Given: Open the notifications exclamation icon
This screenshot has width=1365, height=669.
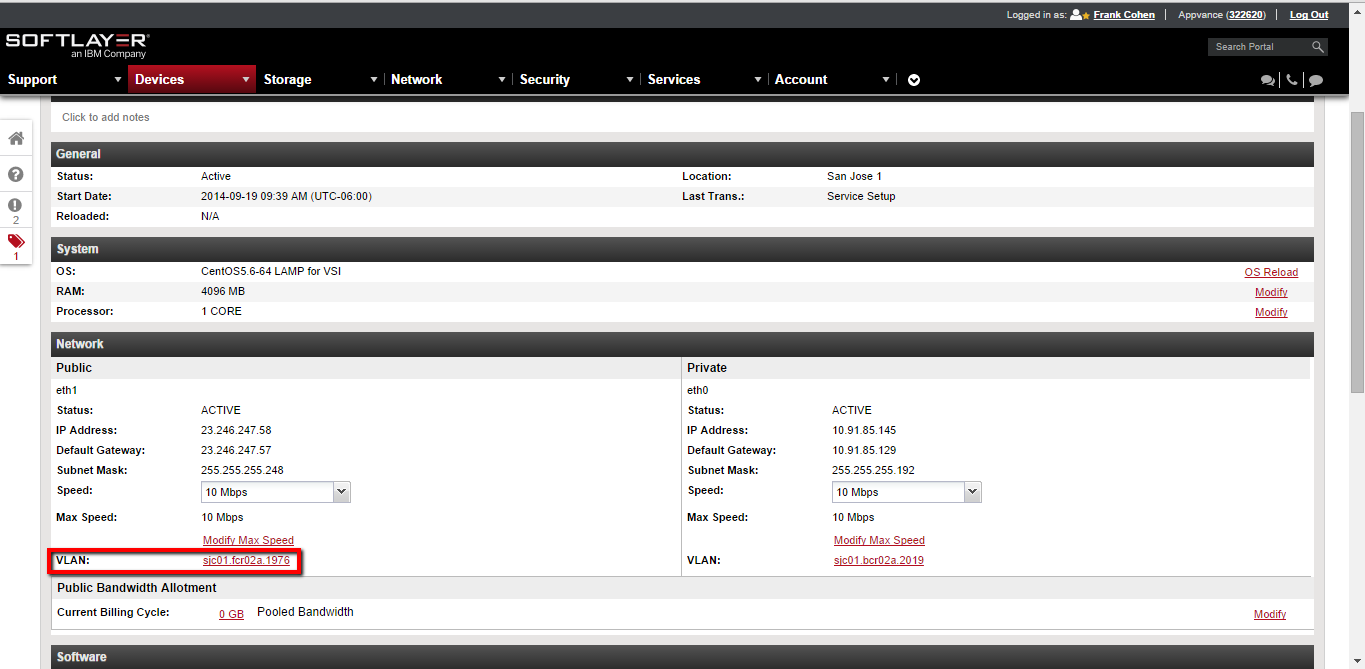Looking at the screenshot, I should tap(16, 205).
